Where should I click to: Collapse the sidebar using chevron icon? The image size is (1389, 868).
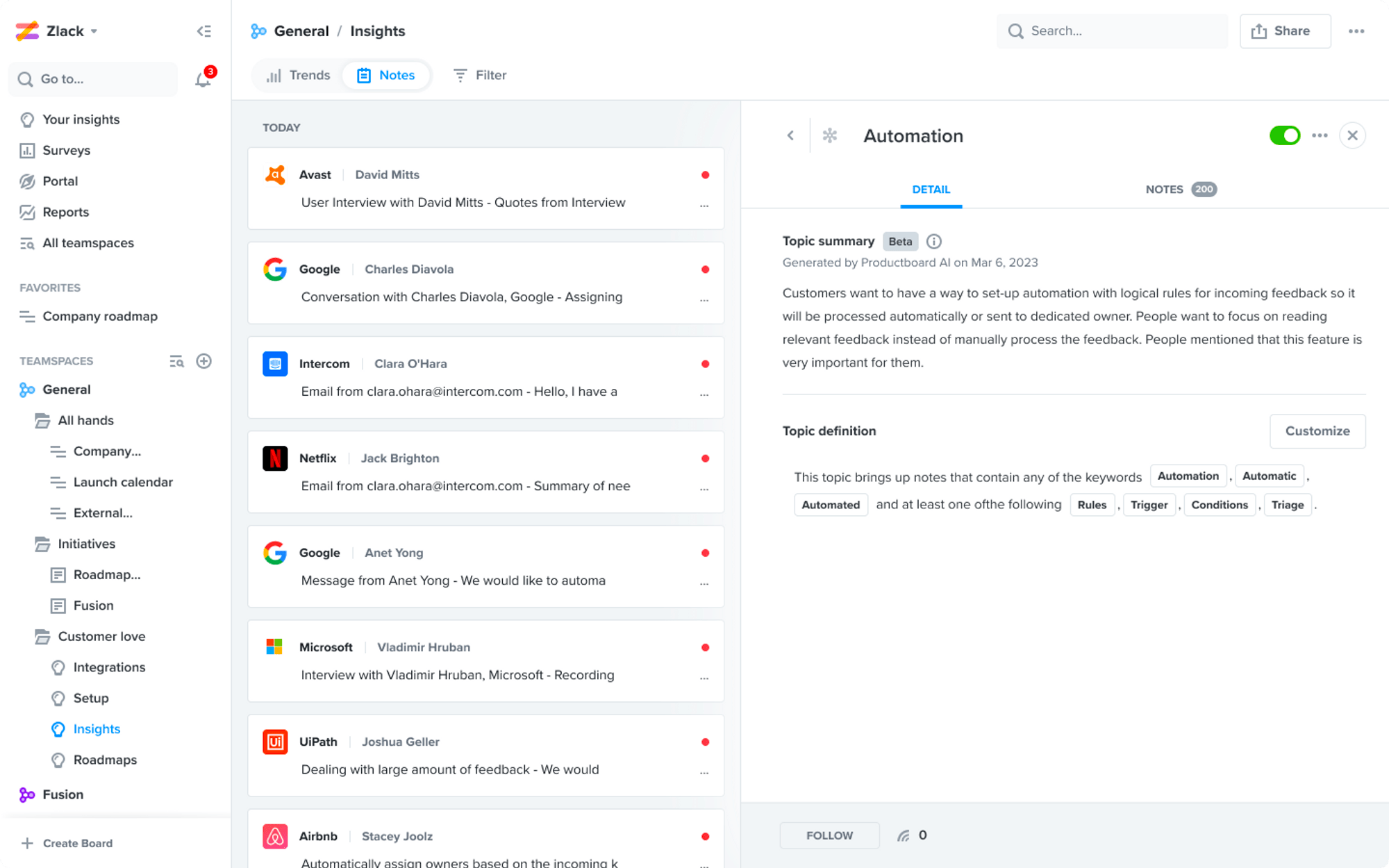pos(203,31)
